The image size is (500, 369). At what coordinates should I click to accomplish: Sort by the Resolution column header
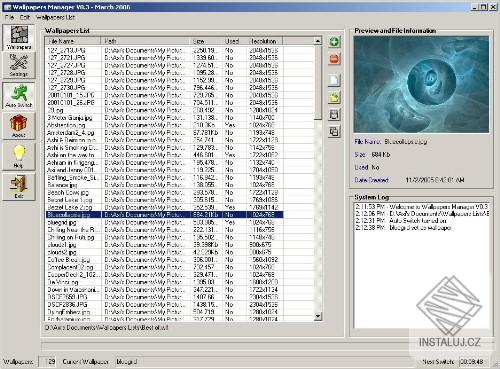point(264,41)
